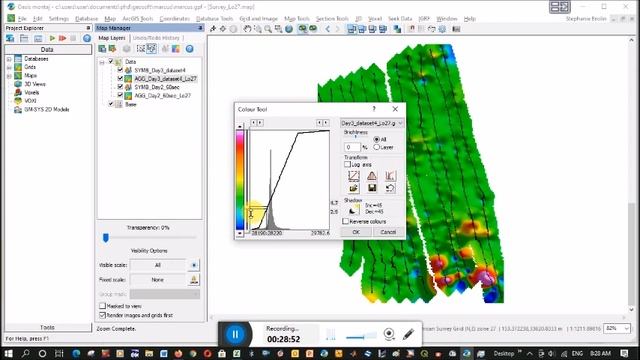Click the colour palette icon in Map Manager
This screenshot has height=360, width=640.
coord(176,49)
